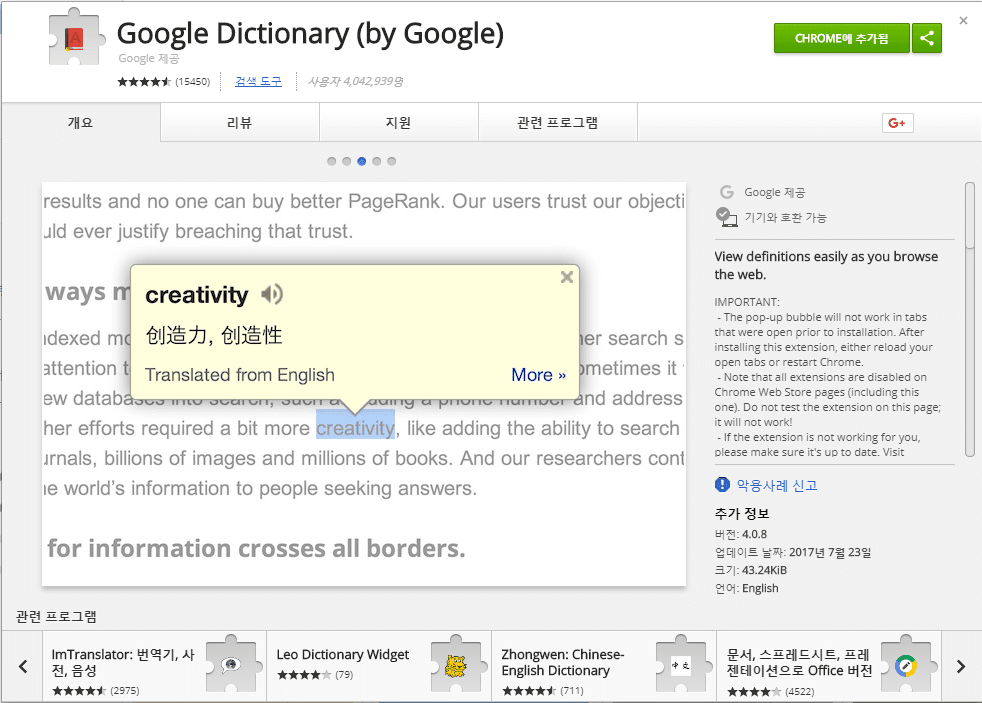Click the Google G logo in sidebar
This screenshot has width=982, height=703.
726,192
